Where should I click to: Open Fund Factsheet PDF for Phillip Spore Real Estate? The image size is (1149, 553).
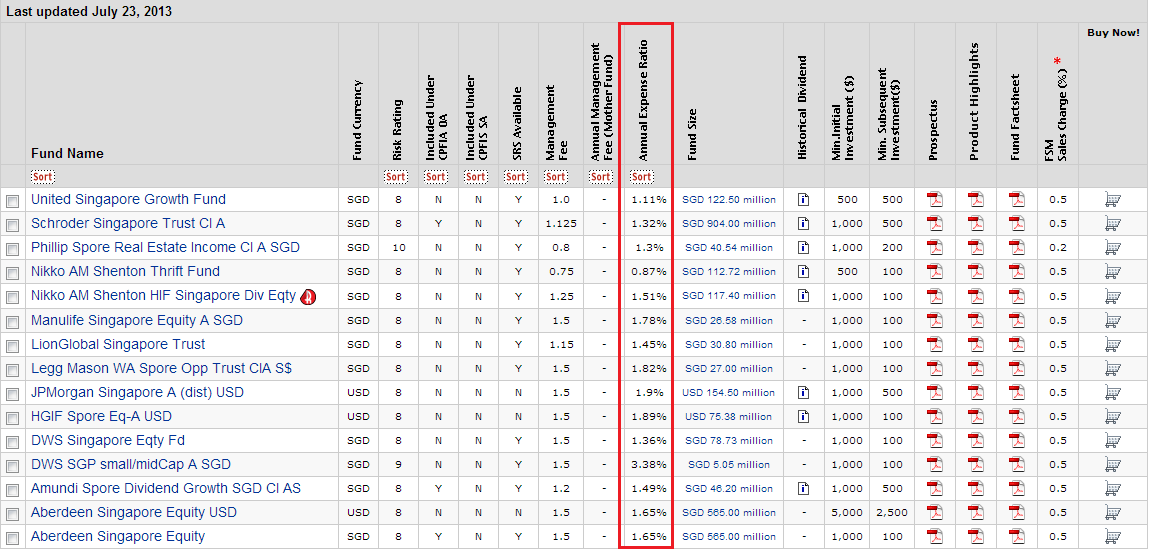1016,248
